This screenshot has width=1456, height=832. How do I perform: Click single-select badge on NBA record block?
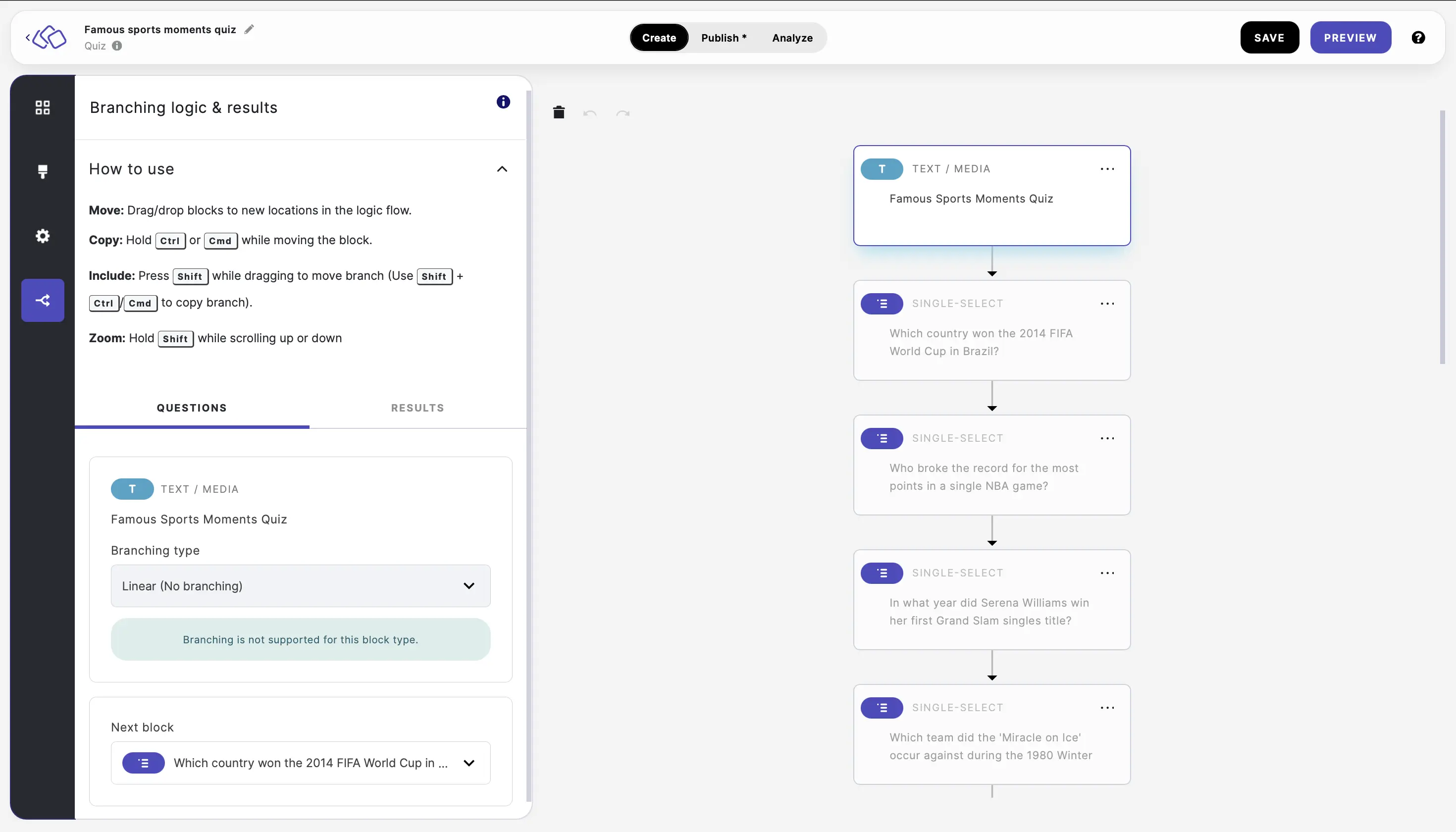click(x=882, y=439)
